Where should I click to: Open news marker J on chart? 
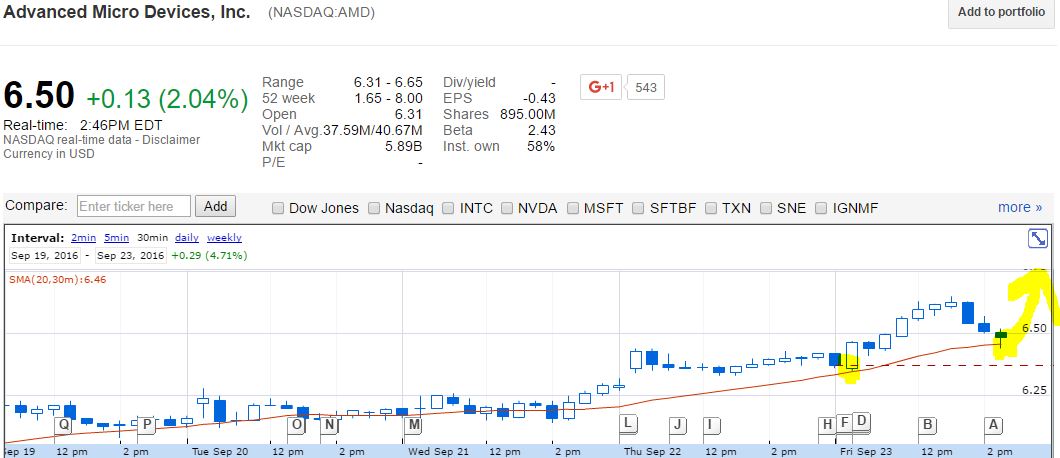pos(678,425)
